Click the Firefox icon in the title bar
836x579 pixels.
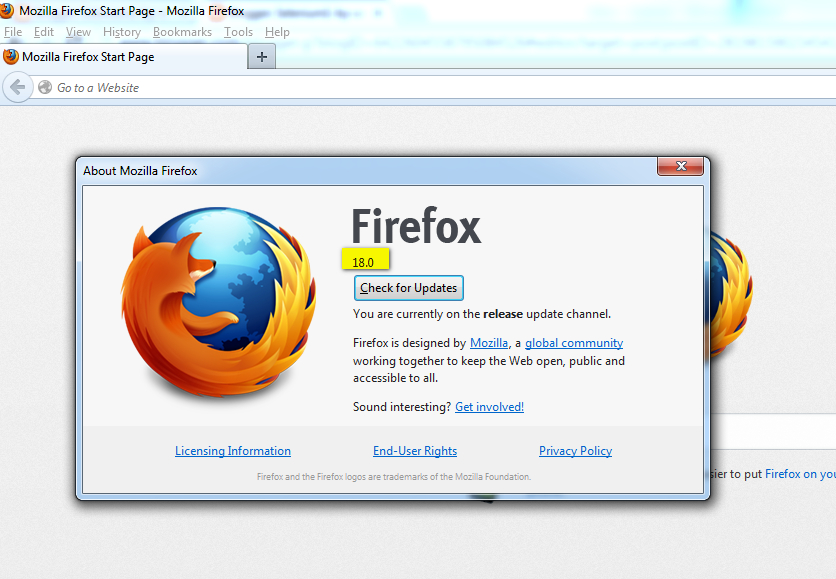pos(10,10)
